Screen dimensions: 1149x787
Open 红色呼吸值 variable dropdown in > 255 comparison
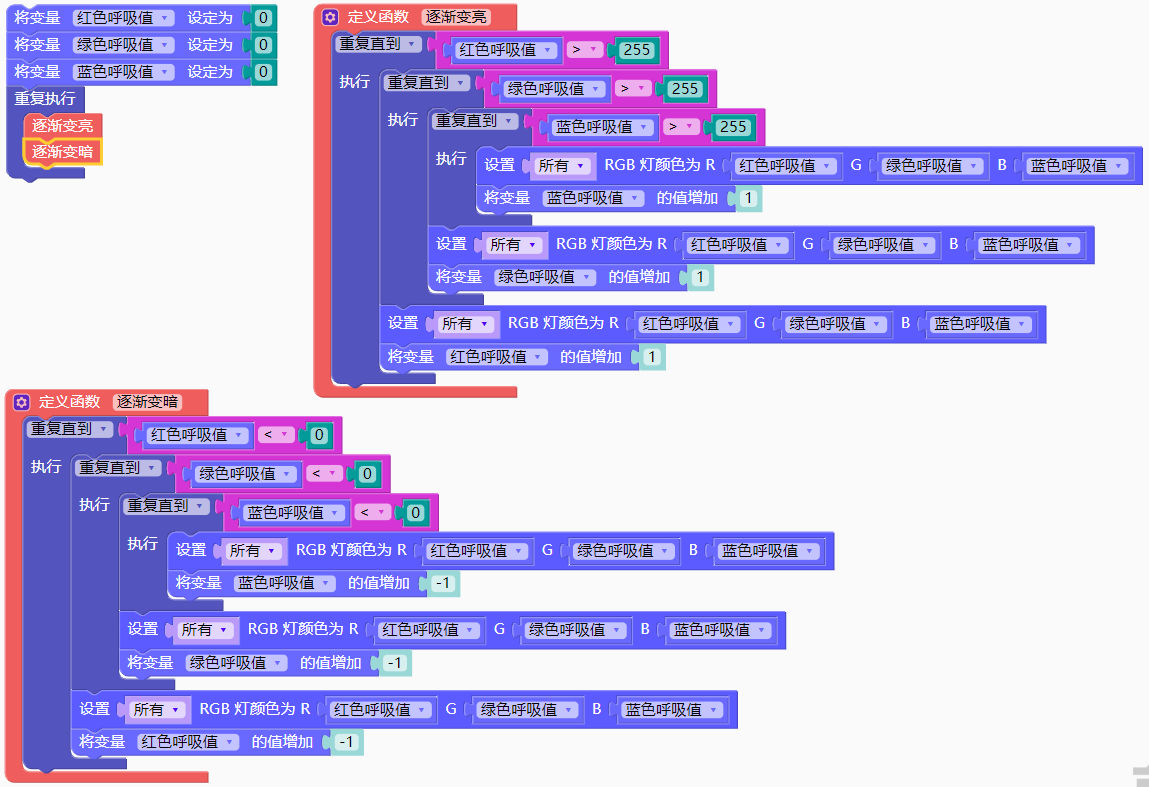point(505,50)
